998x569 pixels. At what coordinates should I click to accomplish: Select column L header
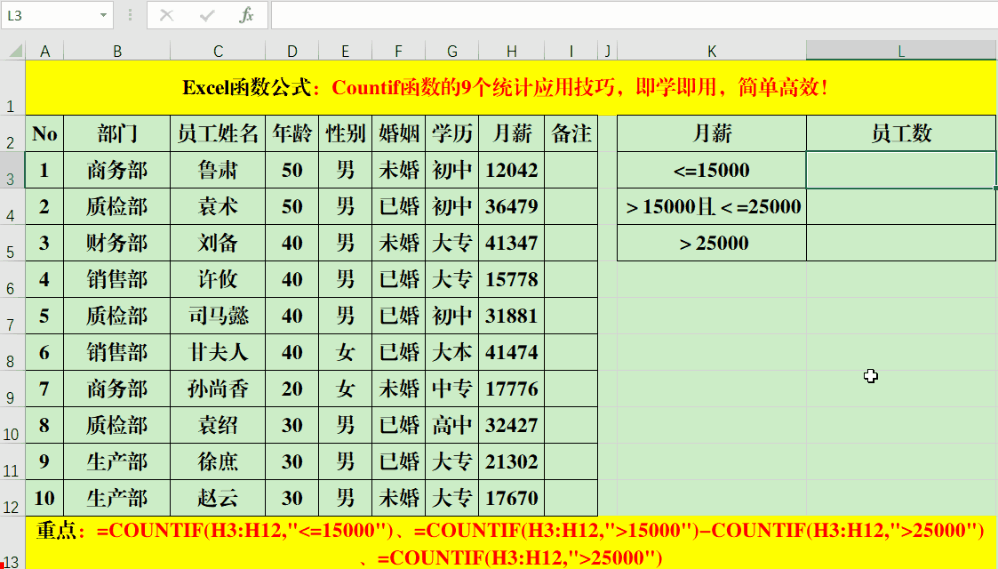pyautogui.click(x=901, y=51)
